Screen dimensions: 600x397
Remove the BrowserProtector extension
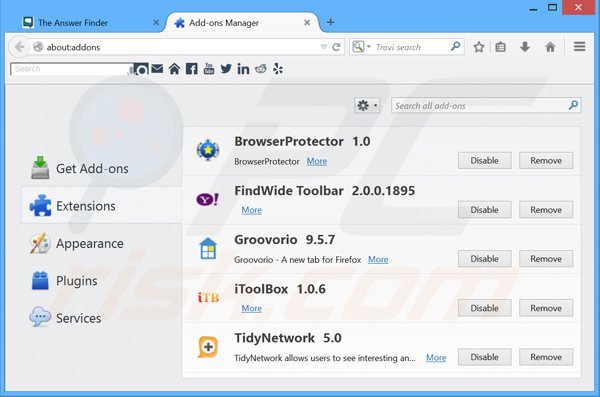click(x=546, y=160)
